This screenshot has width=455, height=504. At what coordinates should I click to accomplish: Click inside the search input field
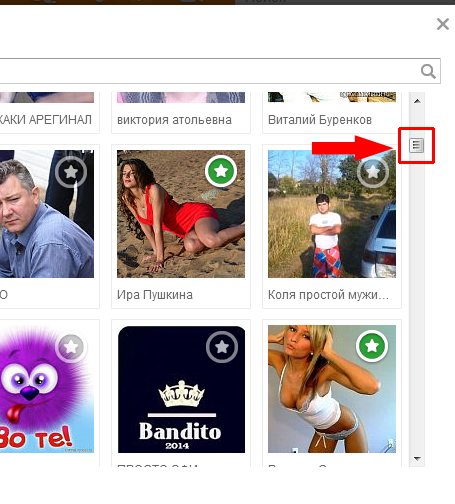tap(208, 71)
